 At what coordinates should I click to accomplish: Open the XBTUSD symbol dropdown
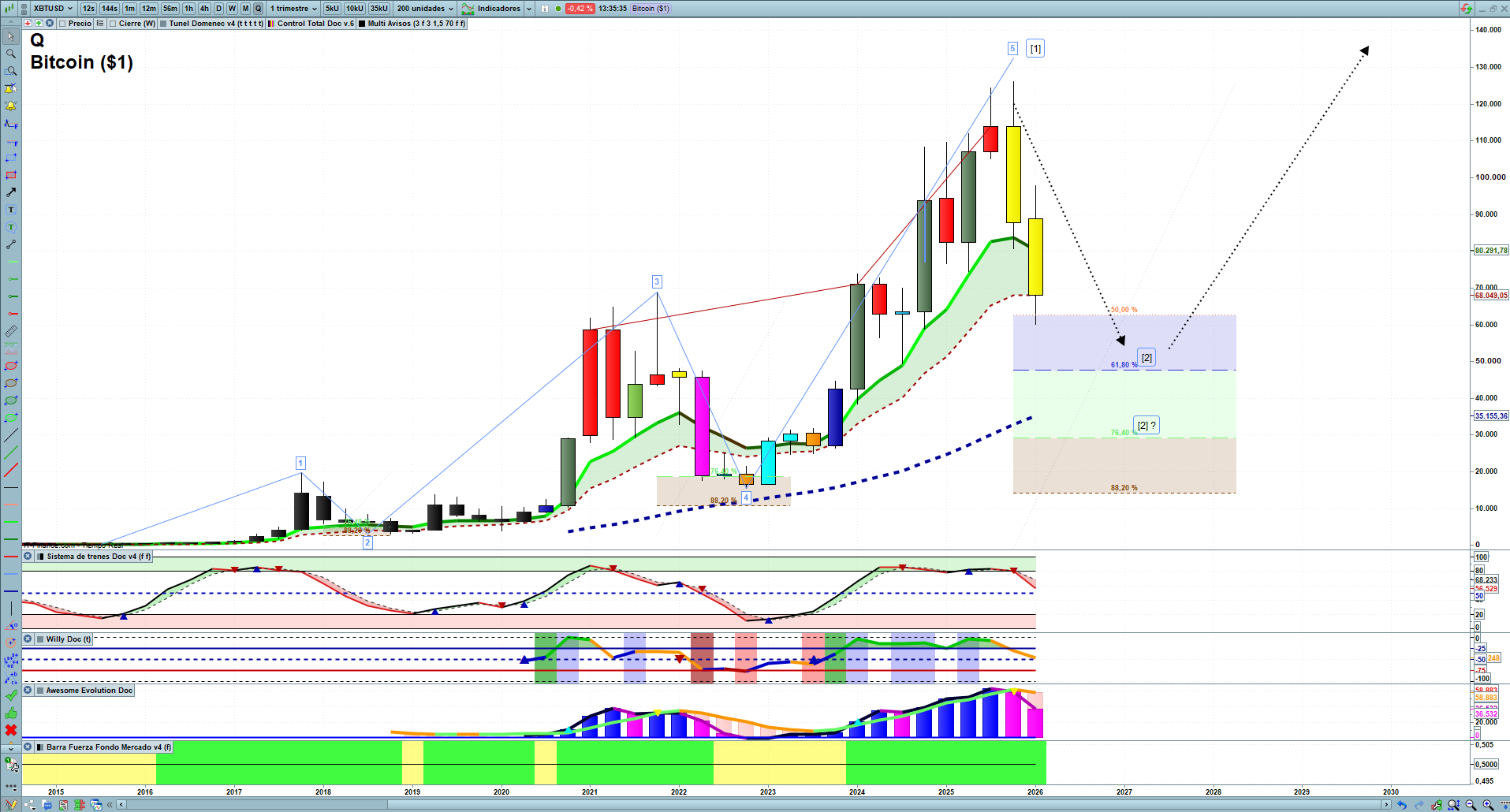pyautogui.click(x=54, y=9)
